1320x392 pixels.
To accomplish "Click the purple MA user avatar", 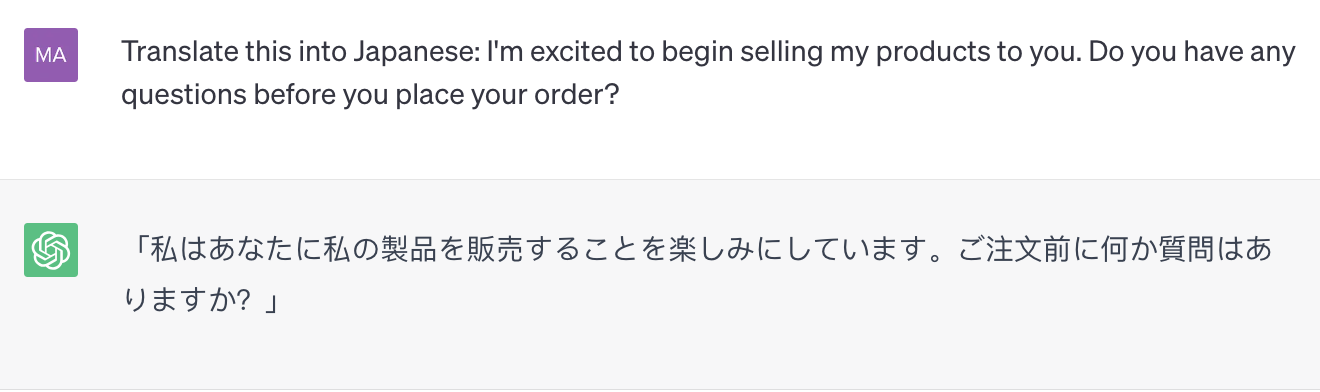I will (x=50, y=55).
